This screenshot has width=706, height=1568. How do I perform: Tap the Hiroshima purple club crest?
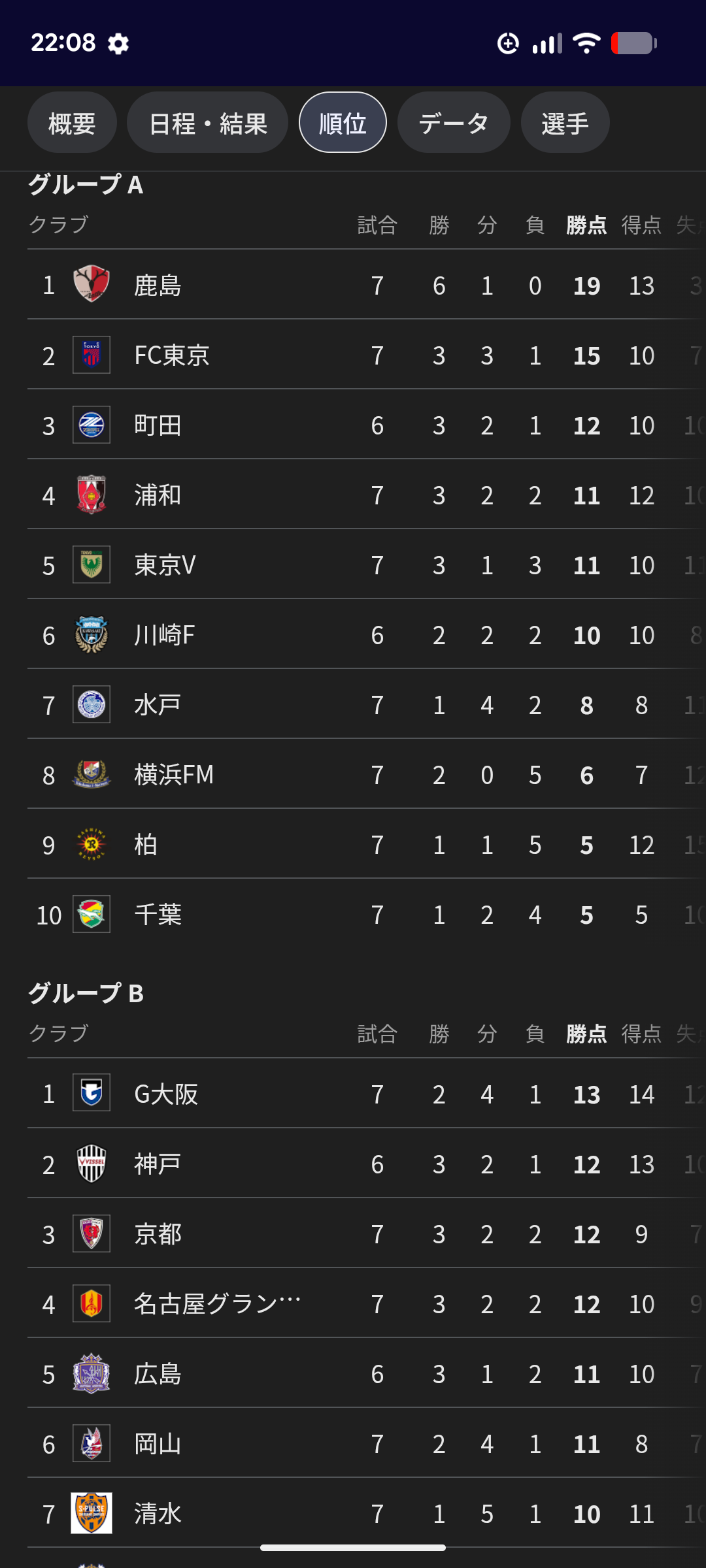point(91,1373)
